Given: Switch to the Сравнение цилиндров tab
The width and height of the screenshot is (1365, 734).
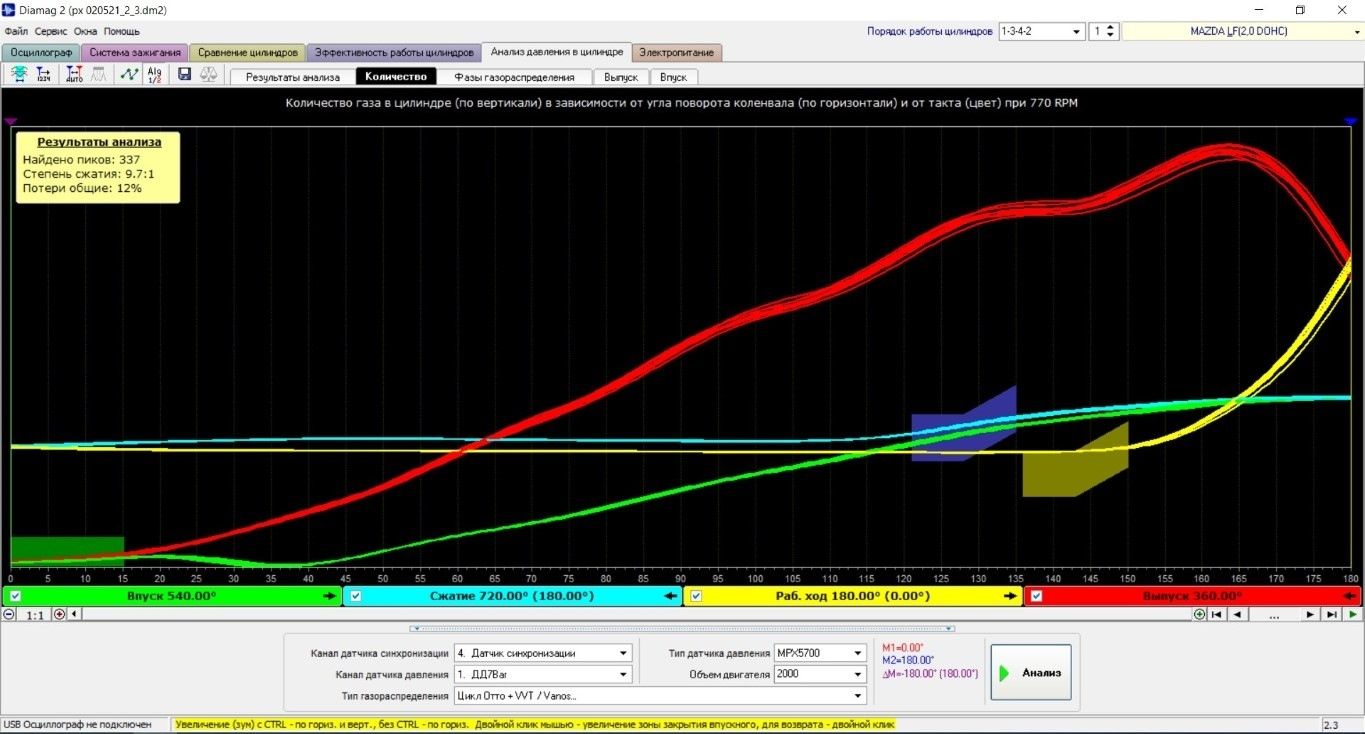Looking at the screenshot, I should tap(247, 52).
